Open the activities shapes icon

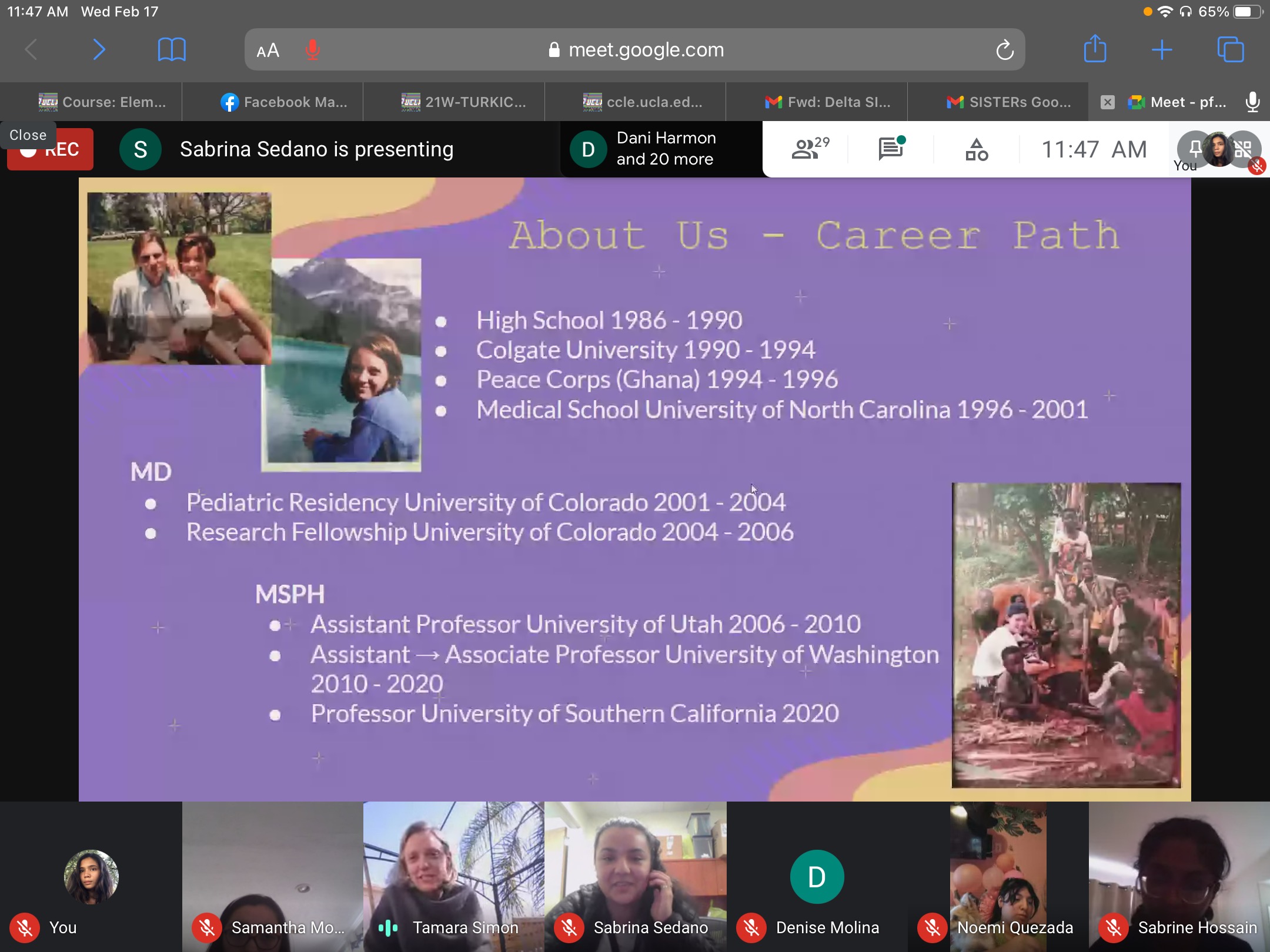pos(976,150)
